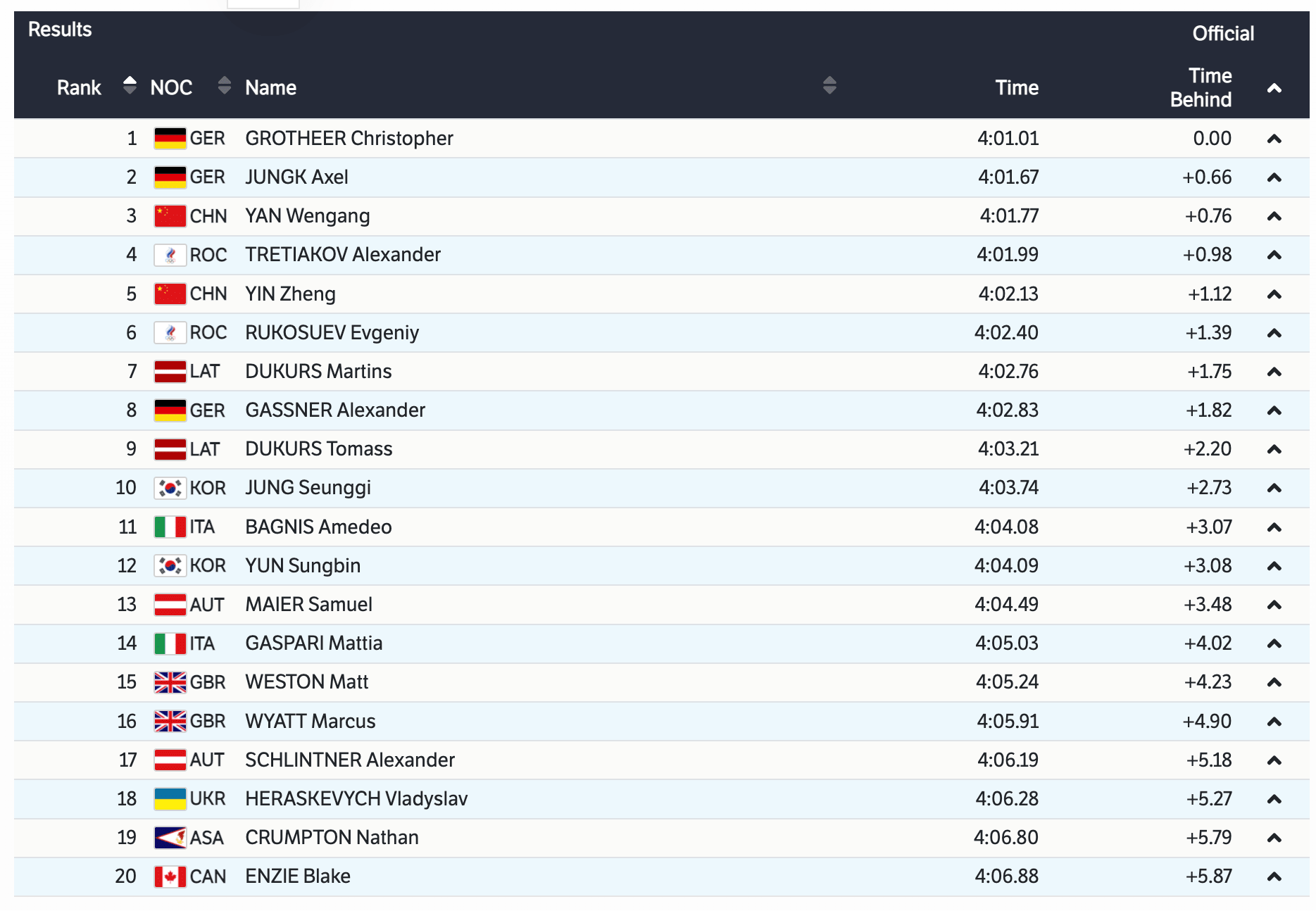
Task: Toggle chevron on WESTON Matt row
Action: click(x=1274, y=683)
